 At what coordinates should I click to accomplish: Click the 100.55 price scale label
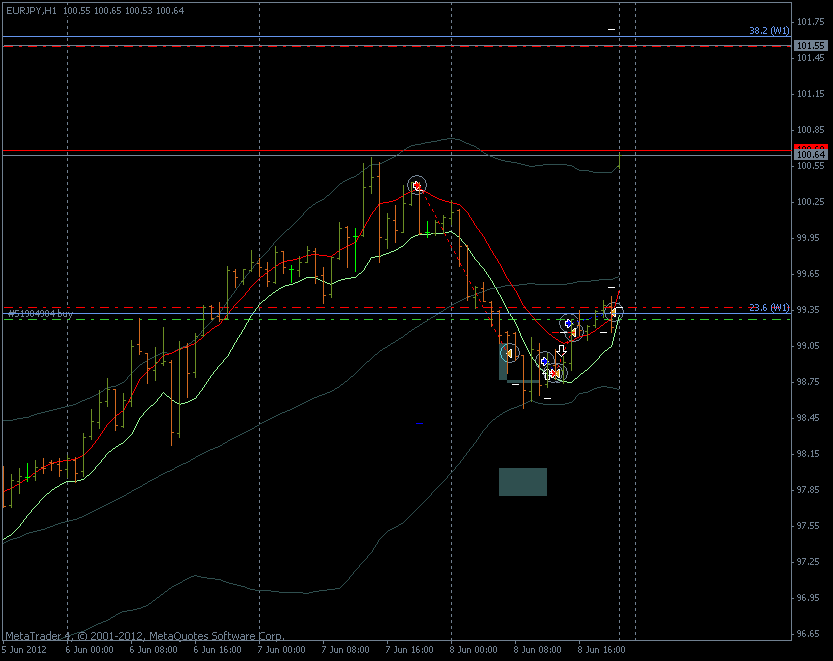[811, 166]
